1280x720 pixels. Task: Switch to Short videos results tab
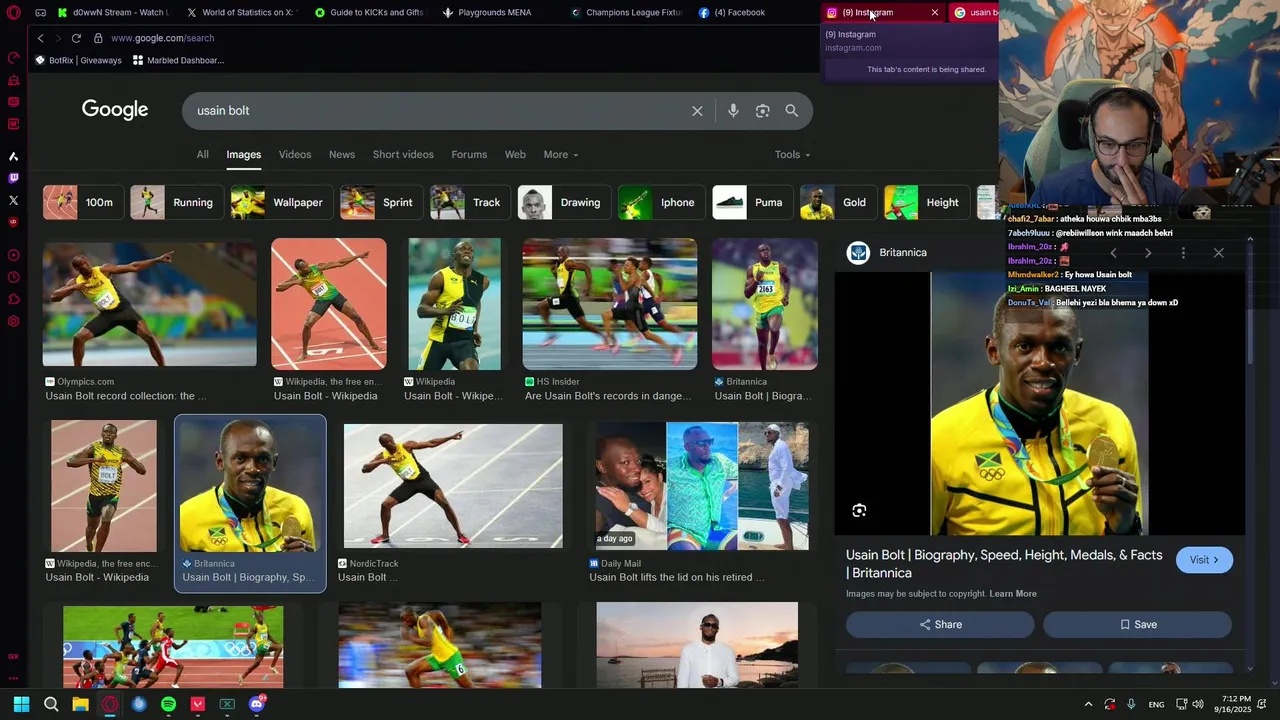[x=403, y=155]
